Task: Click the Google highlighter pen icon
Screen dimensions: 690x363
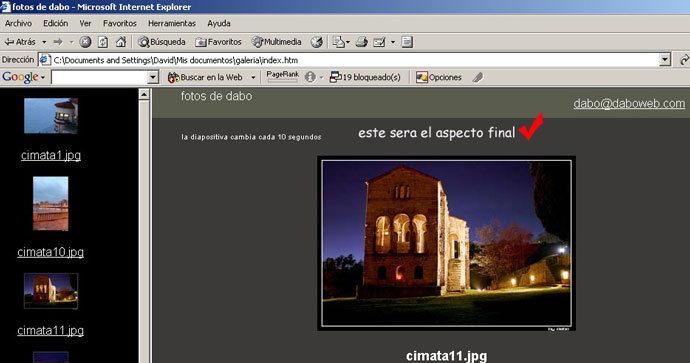Action: point(478,77)
